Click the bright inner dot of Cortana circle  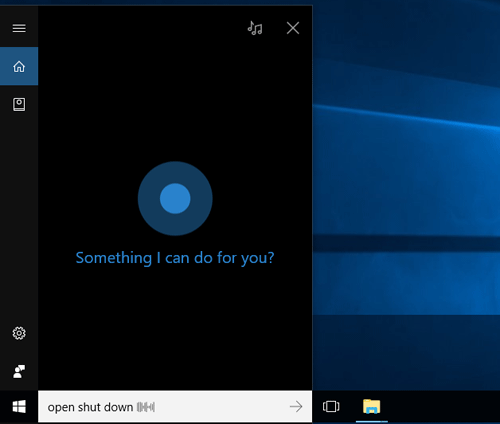[x=175, y=198]
